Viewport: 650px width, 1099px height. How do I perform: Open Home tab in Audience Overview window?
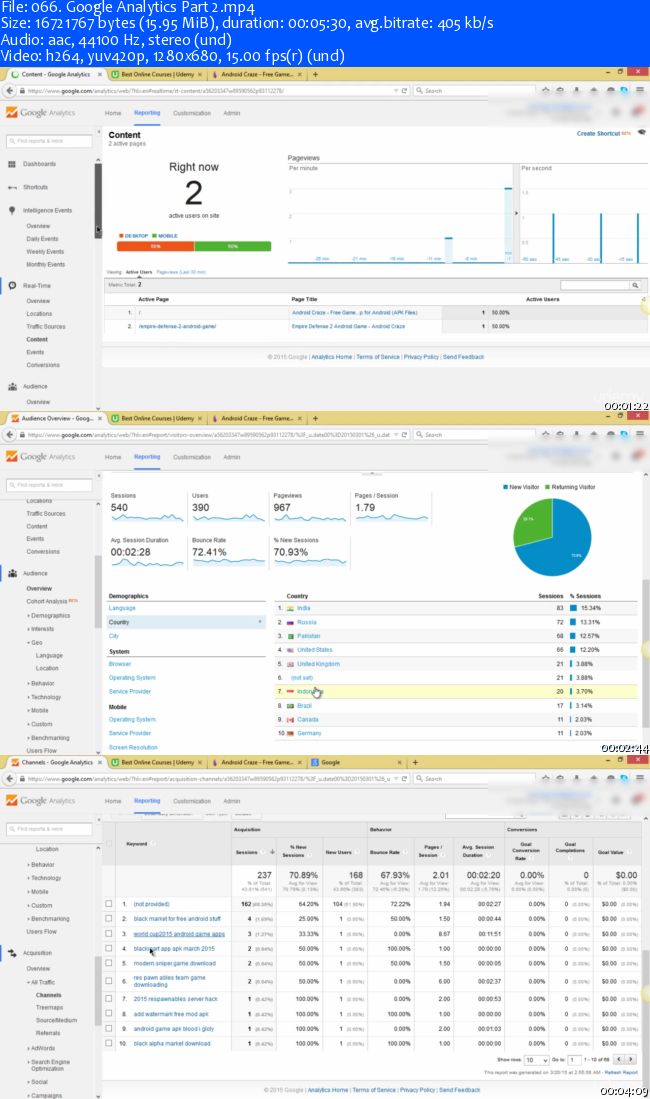pyautogui.click(x=113, y=457)
